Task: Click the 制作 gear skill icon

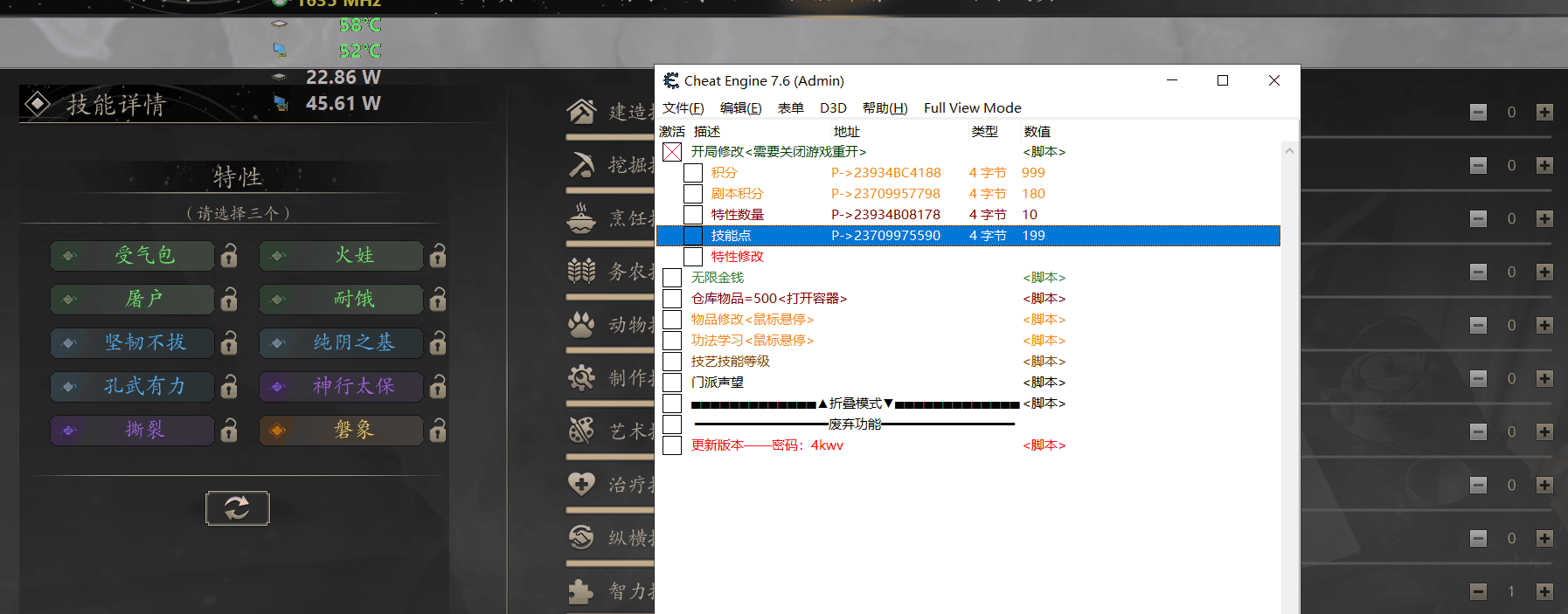Action: (581, 377)
